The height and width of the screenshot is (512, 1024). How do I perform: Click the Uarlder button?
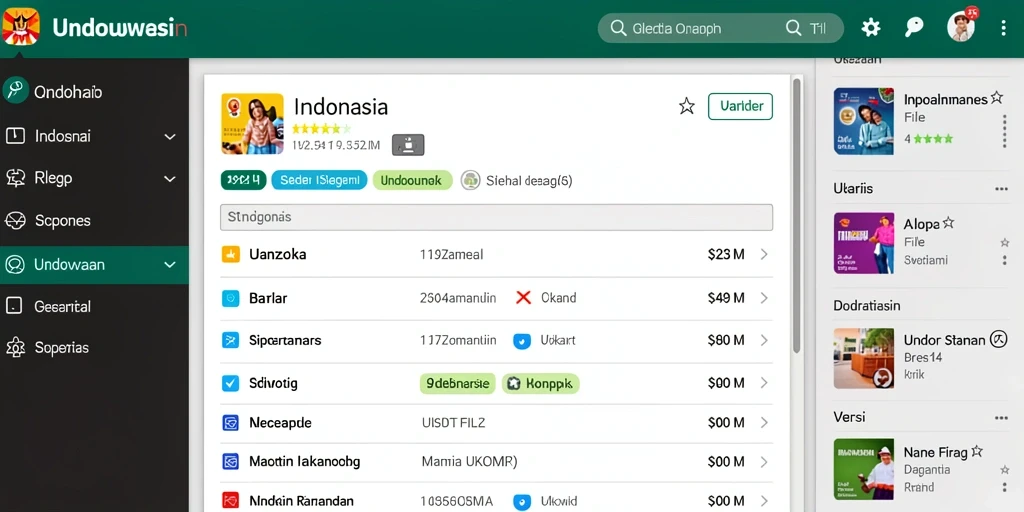pos(741,106)
